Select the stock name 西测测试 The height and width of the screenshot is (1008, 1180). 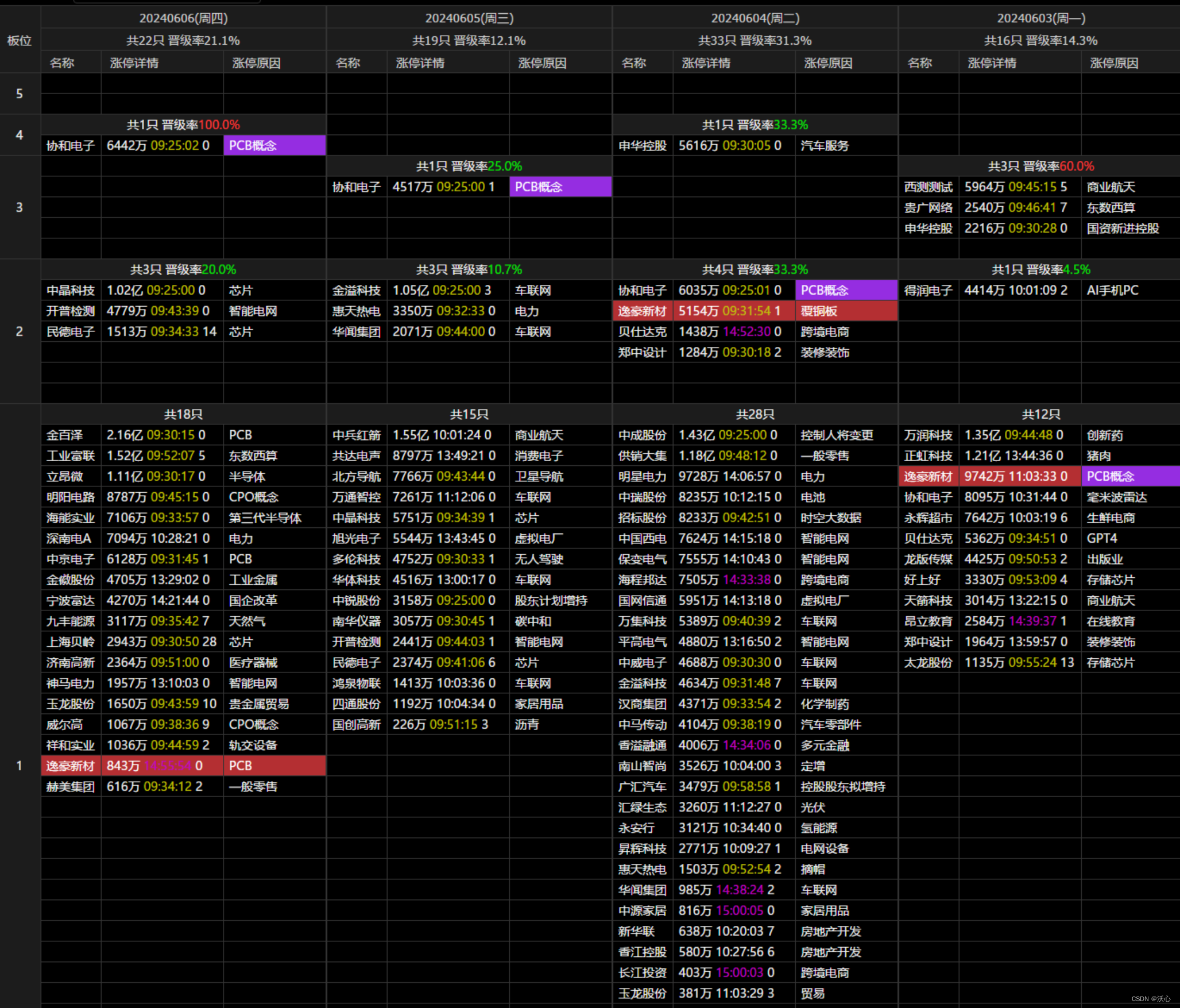[x=928, y=187]
